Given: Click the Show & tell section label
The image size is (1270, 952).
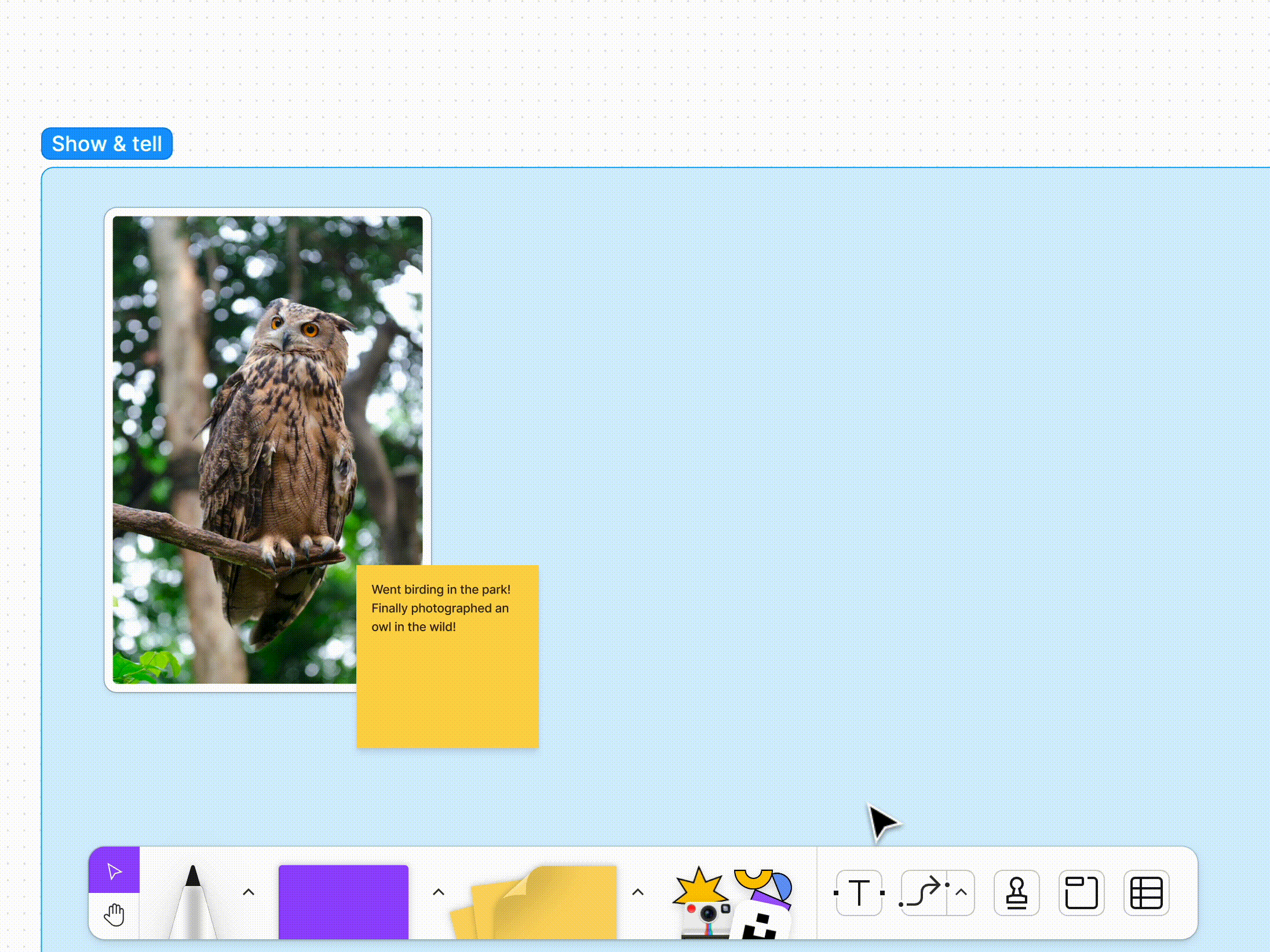Looking at the screenshot, I should pyautogui.click(x=107, y=144).
